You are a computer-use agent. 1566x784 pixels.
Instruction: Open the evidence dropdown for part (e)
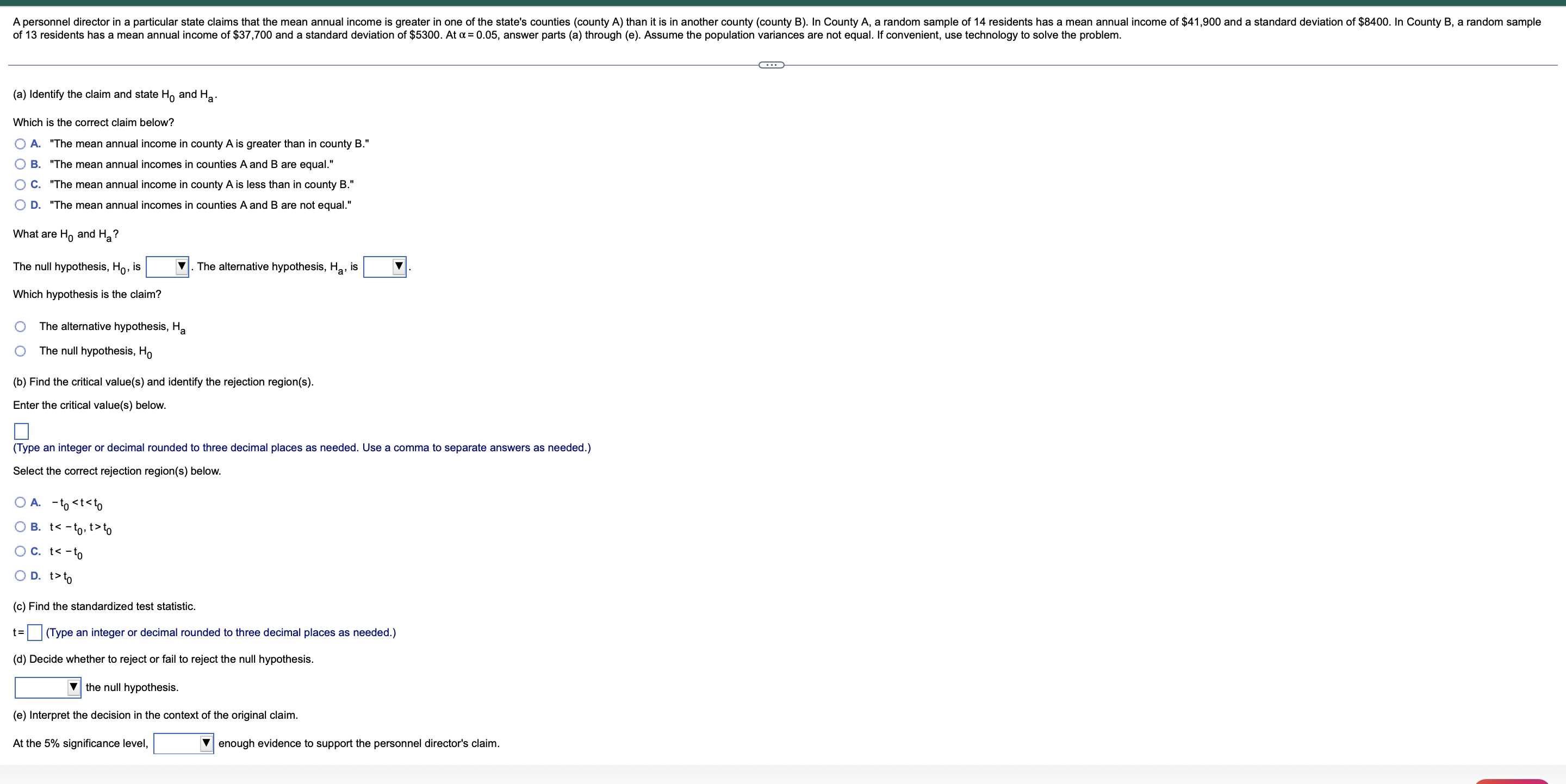[184, 743]
